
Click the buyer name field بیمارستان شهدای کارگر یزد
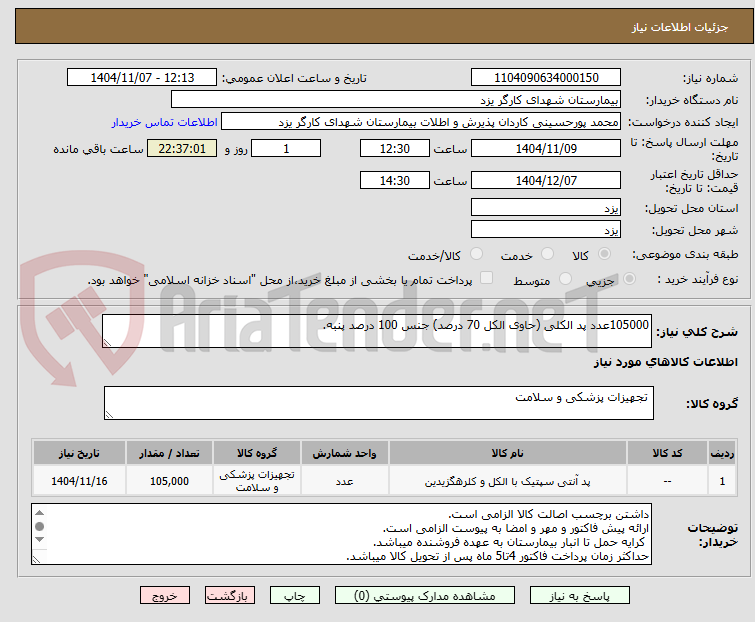coord(396,100)
